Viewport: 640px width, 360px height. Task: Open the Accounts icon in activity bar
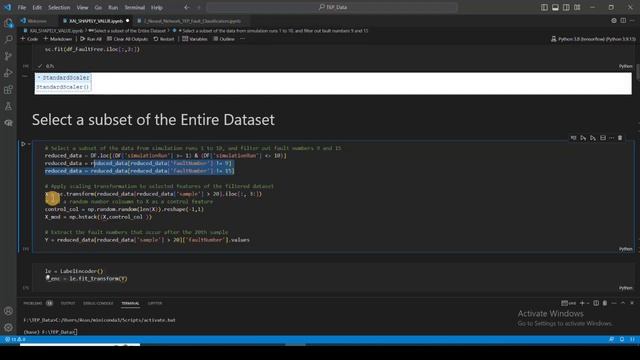(x=8, y=311)
